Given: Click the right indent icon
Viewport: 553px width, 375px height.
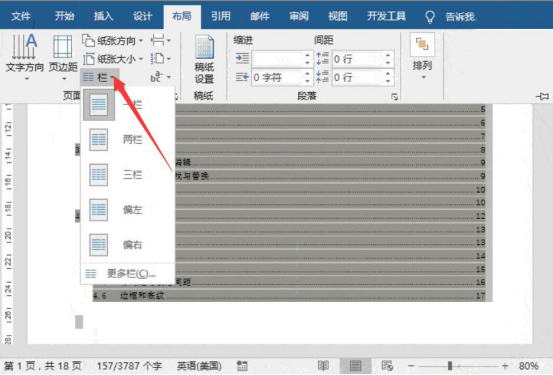Looking at the screenshot, I should coord(242,77).
